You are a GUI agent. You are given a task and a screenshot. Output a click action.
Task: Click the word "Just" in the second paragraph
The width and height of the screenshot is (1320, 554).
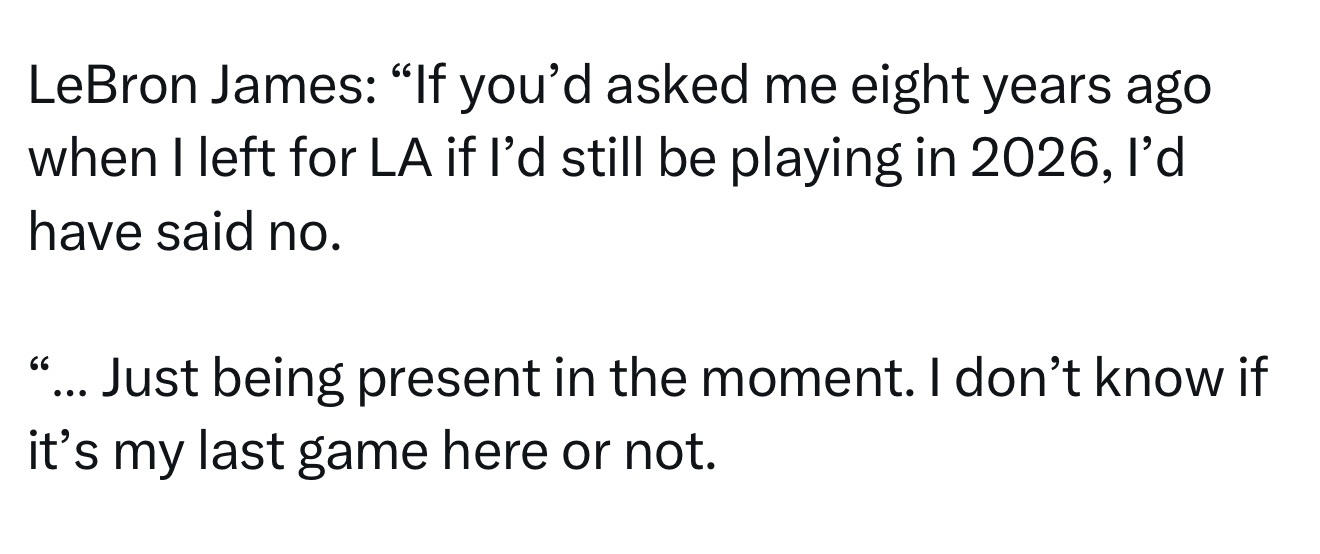143,379
